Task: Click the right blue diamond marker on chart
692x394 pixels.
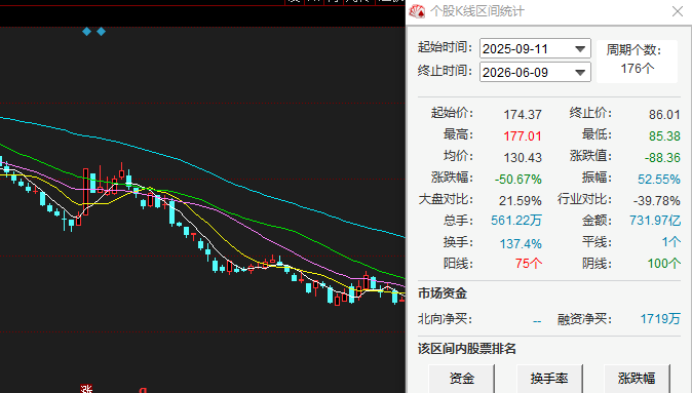Action: (x=101, y=31)
